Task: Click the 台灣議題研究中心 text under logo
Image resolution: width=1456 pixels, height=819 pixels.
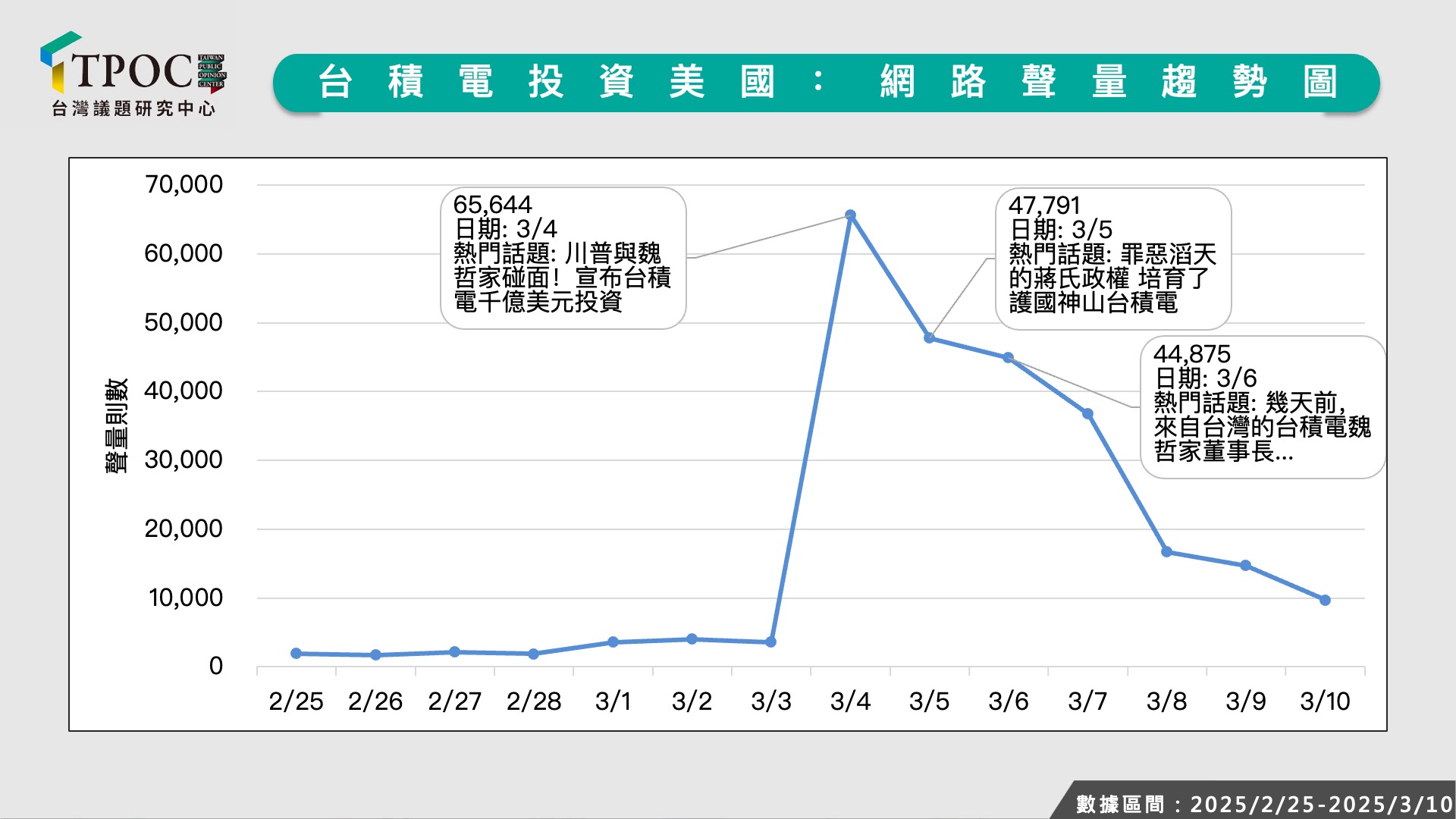Action: (133, 109)
